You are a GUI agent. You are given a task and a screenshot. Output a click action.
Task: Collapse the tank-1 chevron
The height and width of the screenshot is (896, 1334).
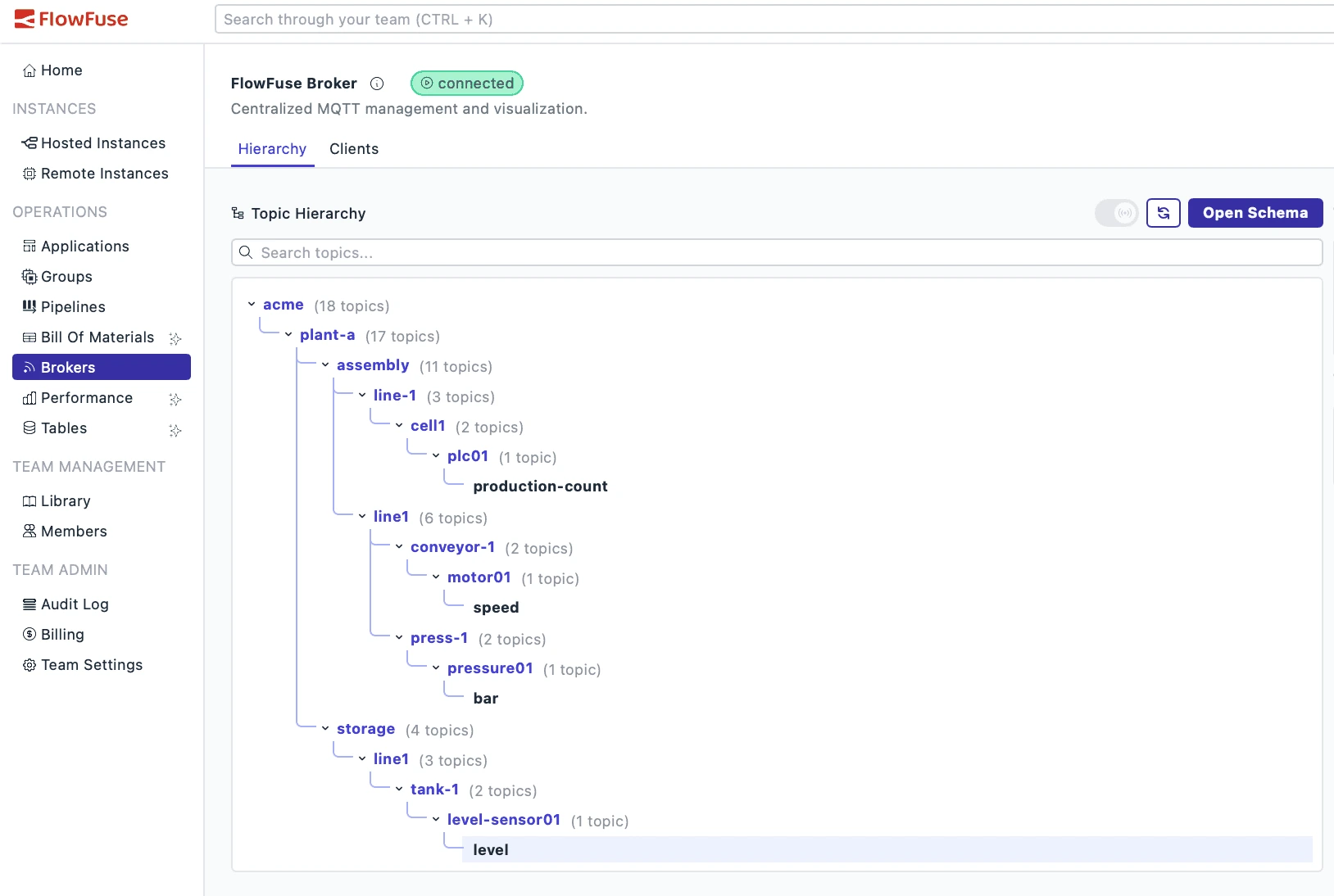(399, 790)
